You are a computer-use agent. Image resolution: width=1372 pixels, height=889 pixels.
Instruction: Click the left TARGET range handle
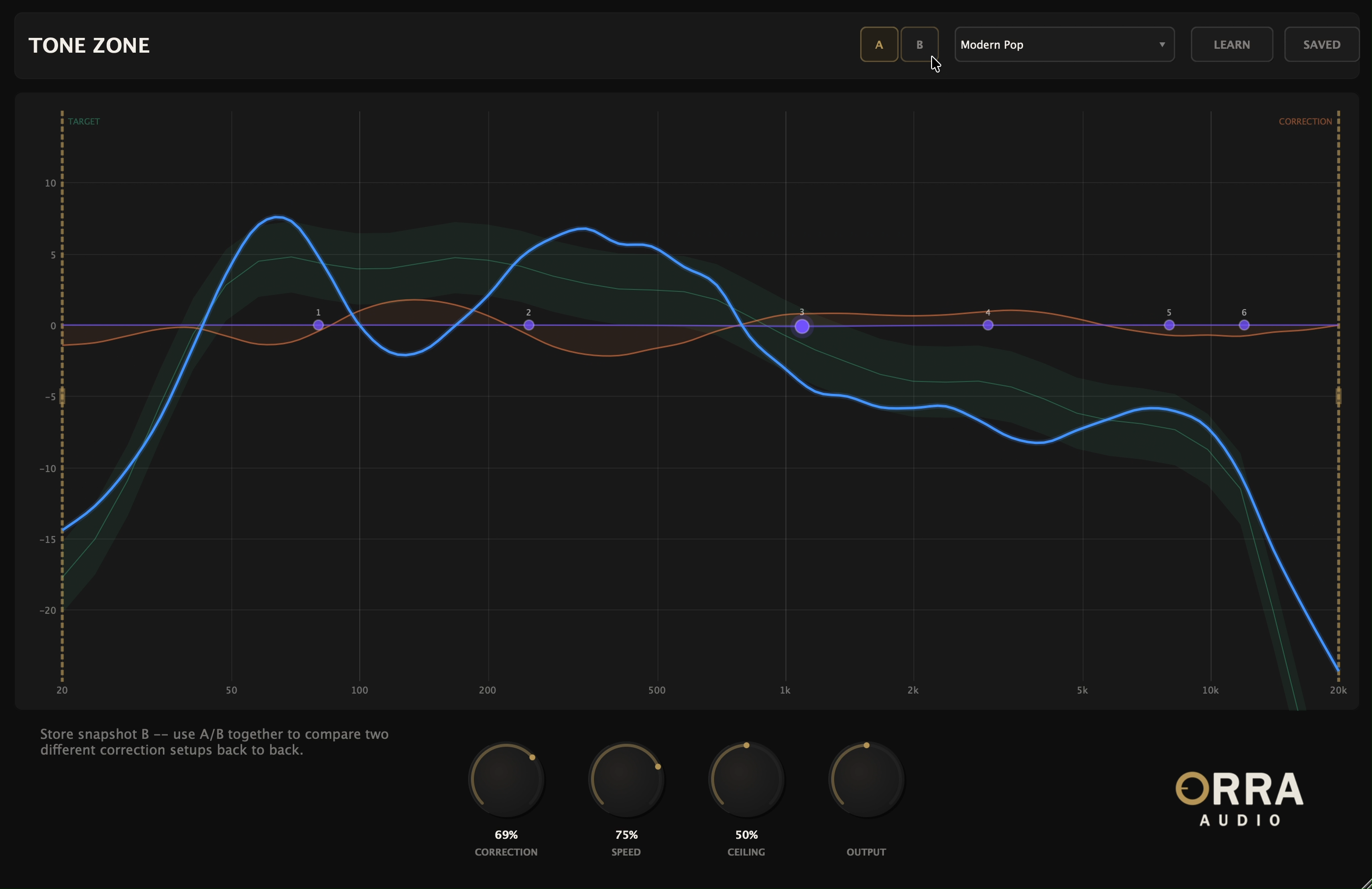click(x=62, y=396)
